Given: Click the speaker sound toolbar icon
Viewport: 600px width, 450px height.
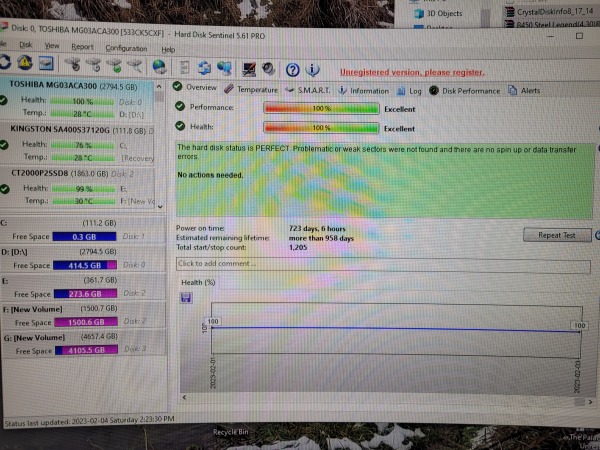Looking at the screenshot, I should tap(268, 69).
